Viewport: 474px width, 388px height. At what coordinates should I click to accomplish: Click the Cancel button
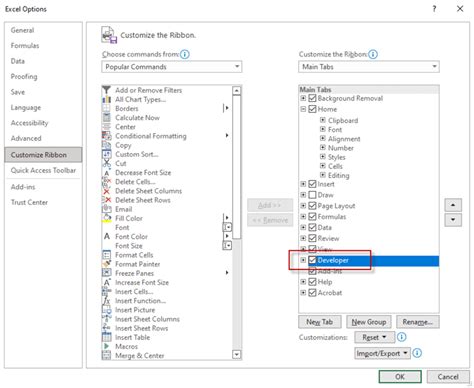coord(448,377)
